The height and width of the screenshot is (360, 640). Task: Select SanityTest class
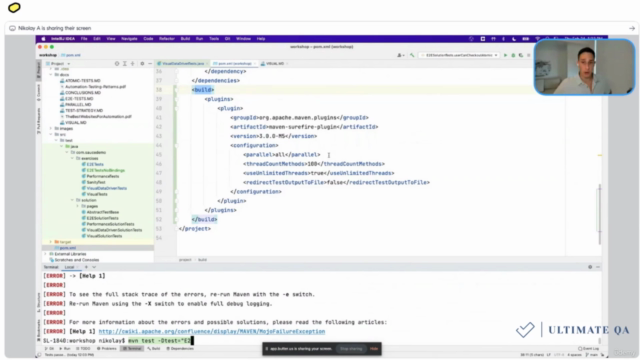coord(96,182)
